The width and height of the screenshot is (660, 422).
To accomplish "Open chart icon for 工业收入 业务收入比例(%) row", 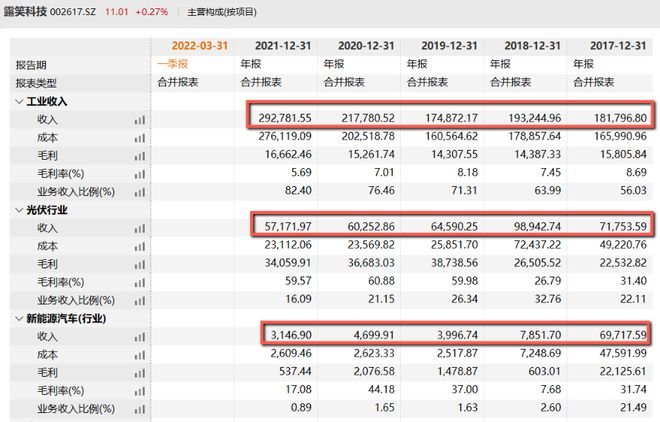I will [140, 193].
